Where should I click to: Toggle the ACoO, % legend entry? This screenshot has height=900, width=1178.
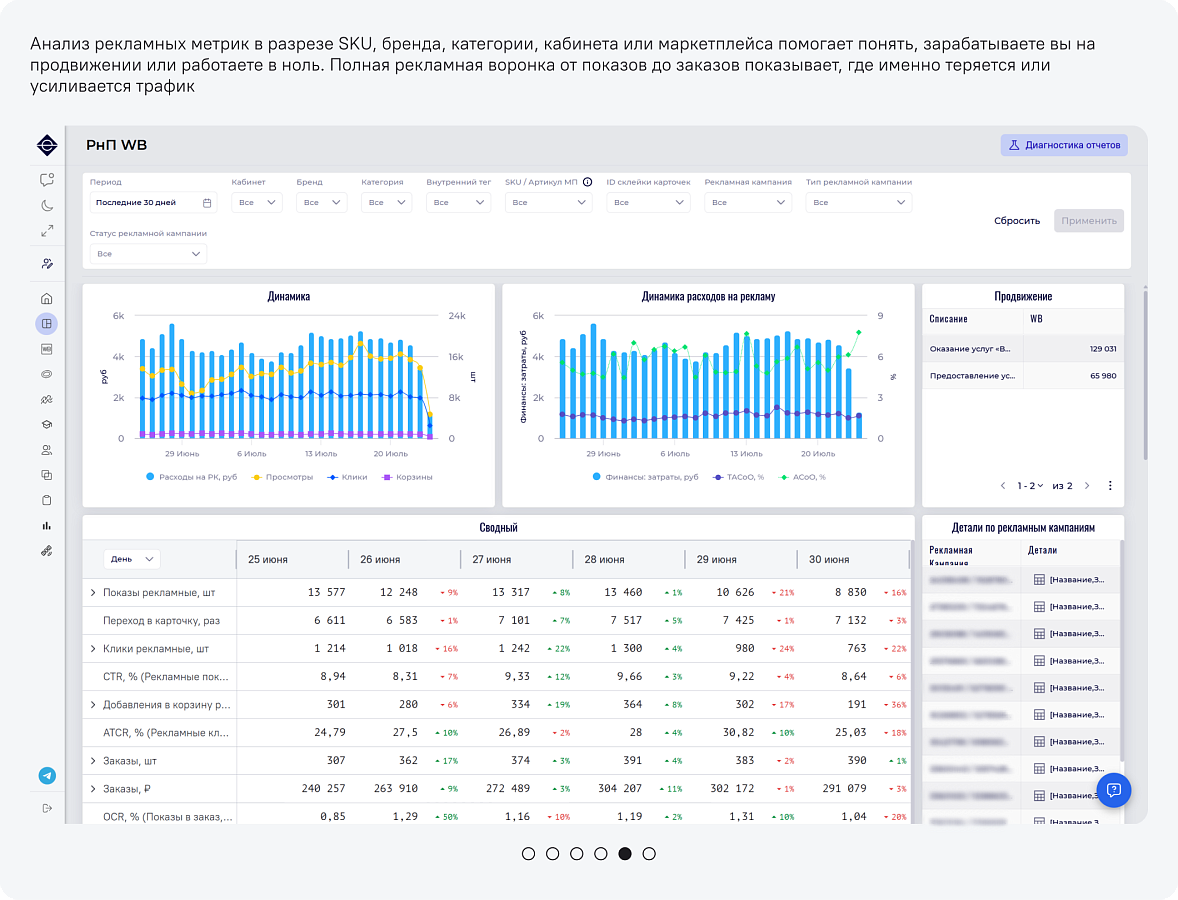802,477
